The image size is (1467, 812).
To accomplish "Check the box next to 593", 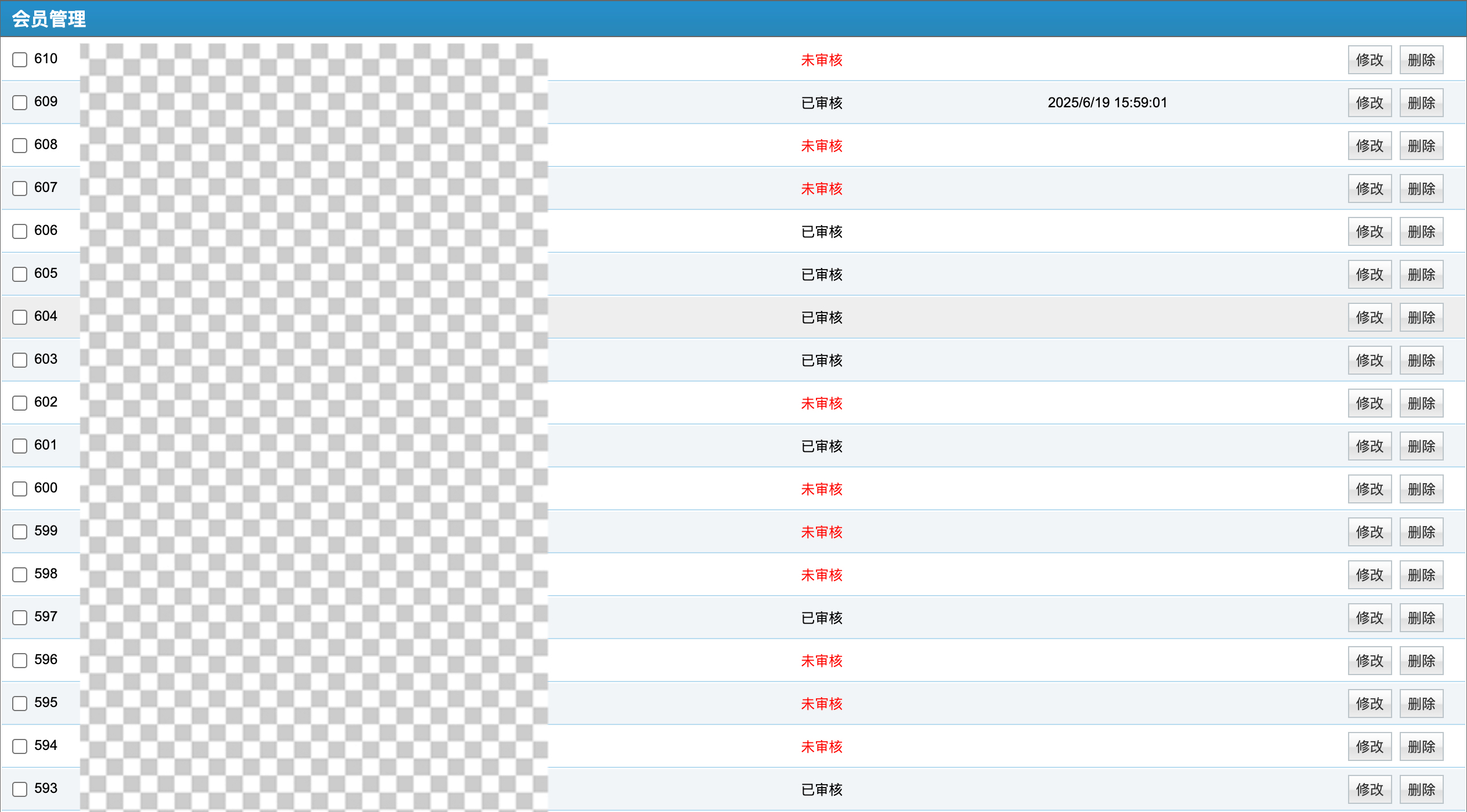I will pyautogui.click(x=20, y=789).
